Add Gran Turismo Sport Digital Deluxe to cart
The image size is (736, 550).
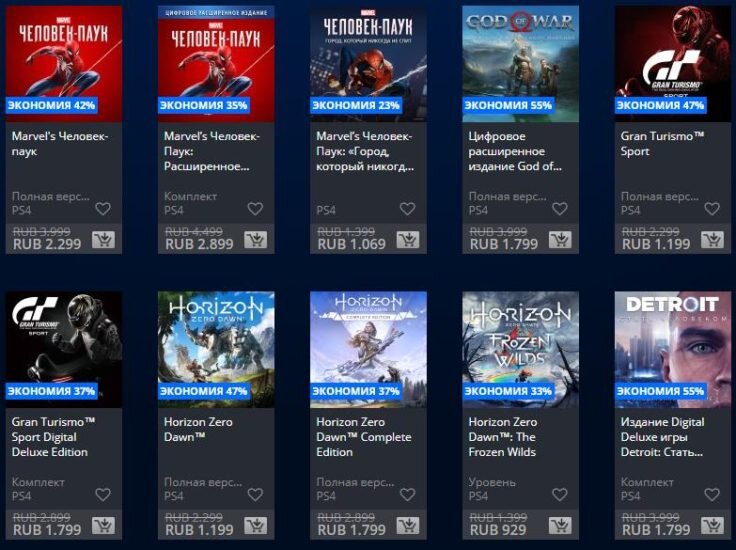(x=103, y=526)
